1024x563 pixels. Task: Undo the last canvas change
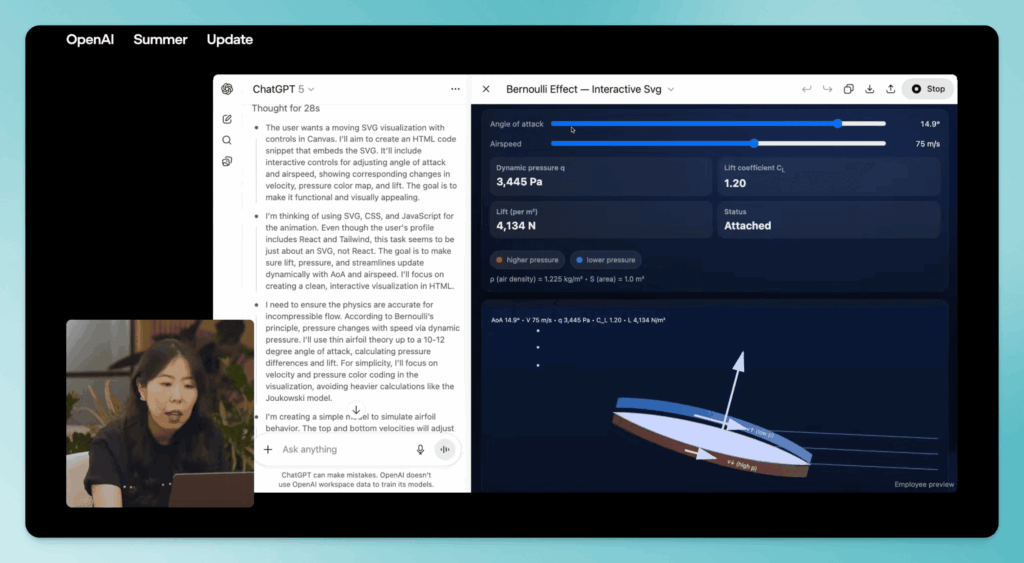tap(807, 89)
